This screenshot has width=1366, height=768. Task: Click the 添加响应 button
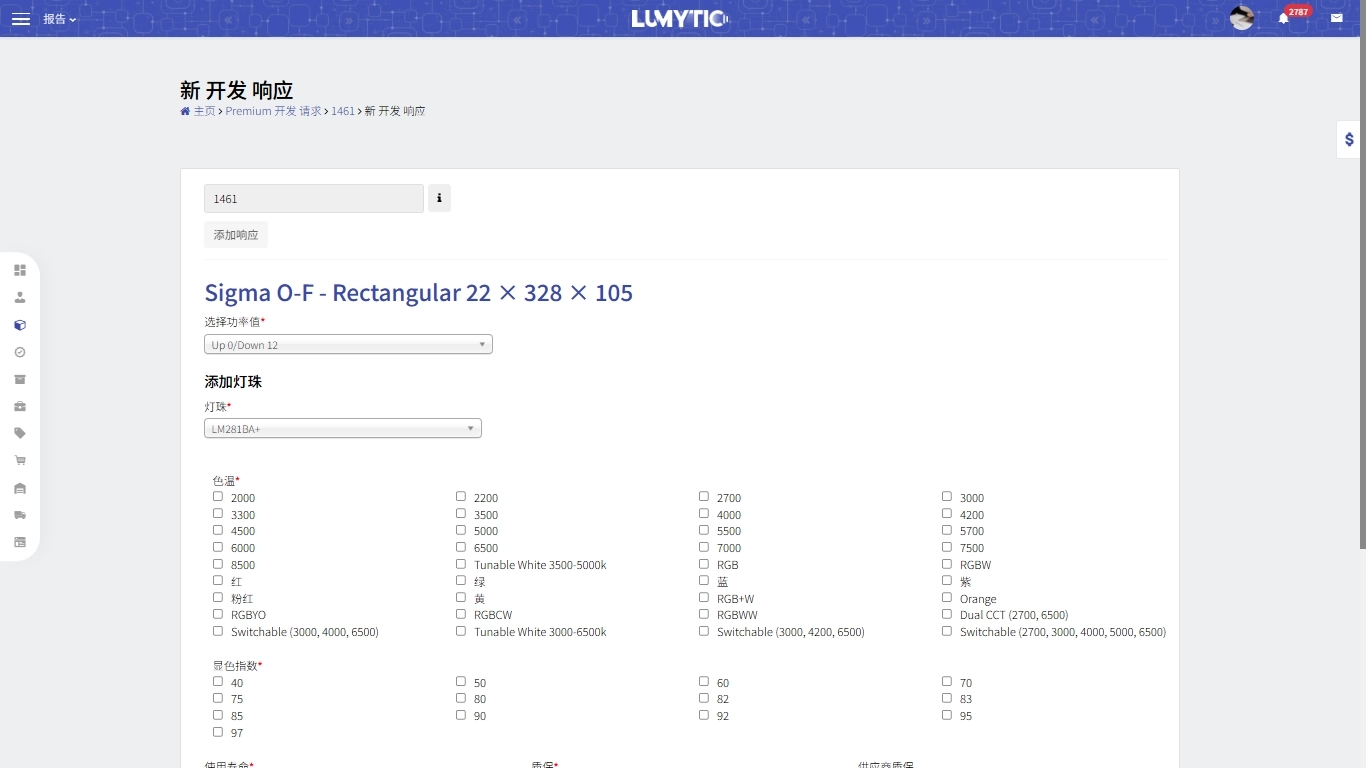point(236,235)
